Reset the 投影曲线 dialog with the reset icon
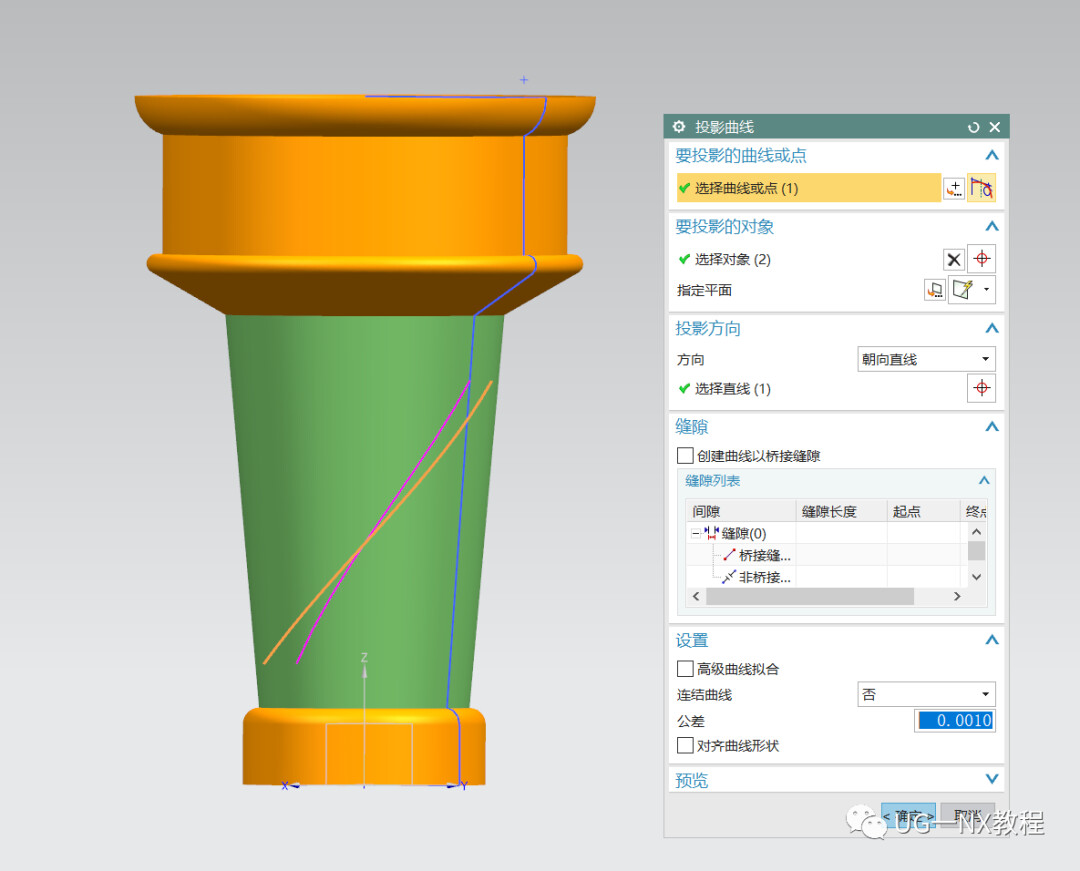Screen dimensions: 1080x871 pyautogui.click(x=973, y=127)
